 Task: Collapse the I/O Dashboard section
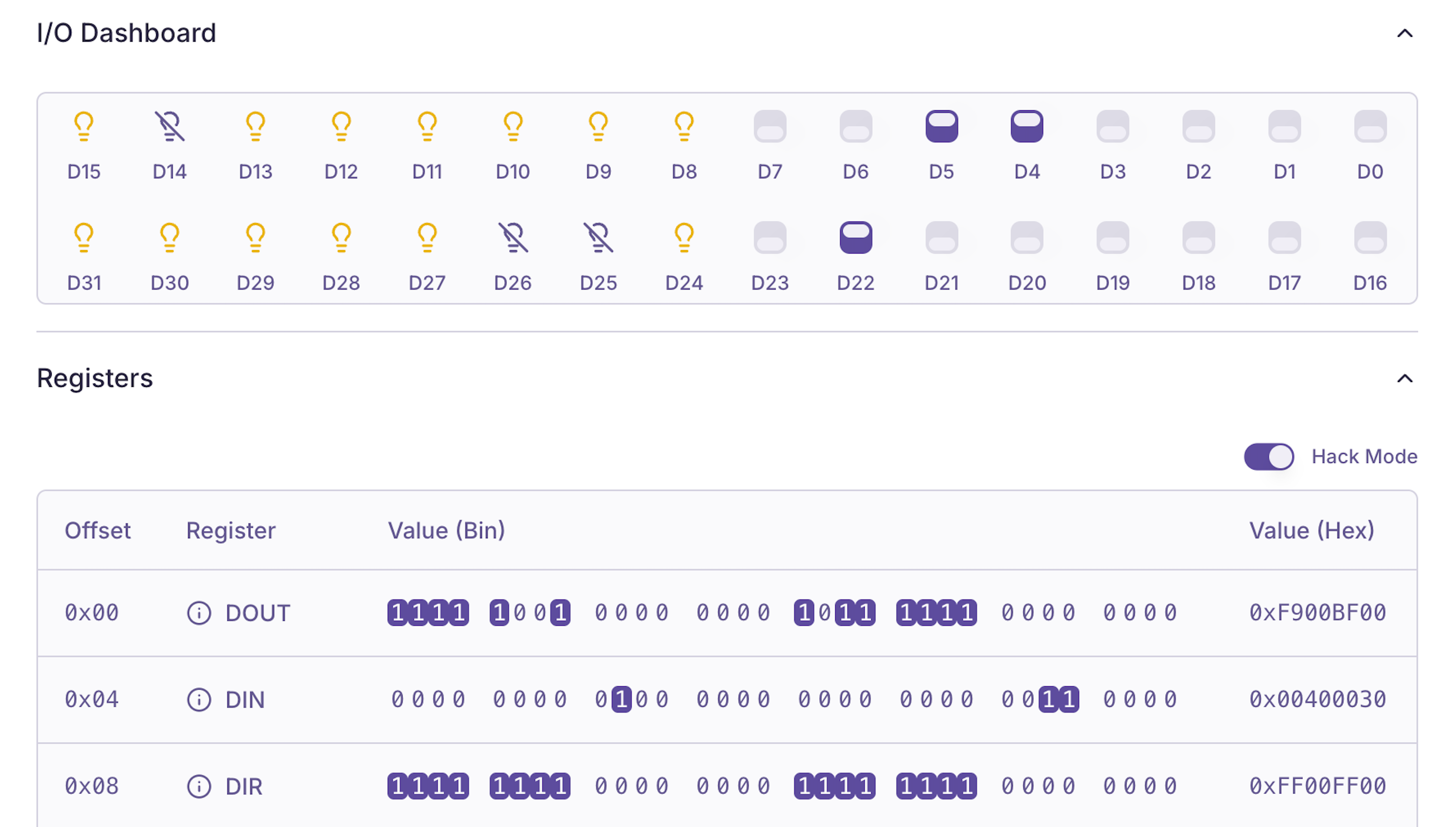pos(1404,33)
